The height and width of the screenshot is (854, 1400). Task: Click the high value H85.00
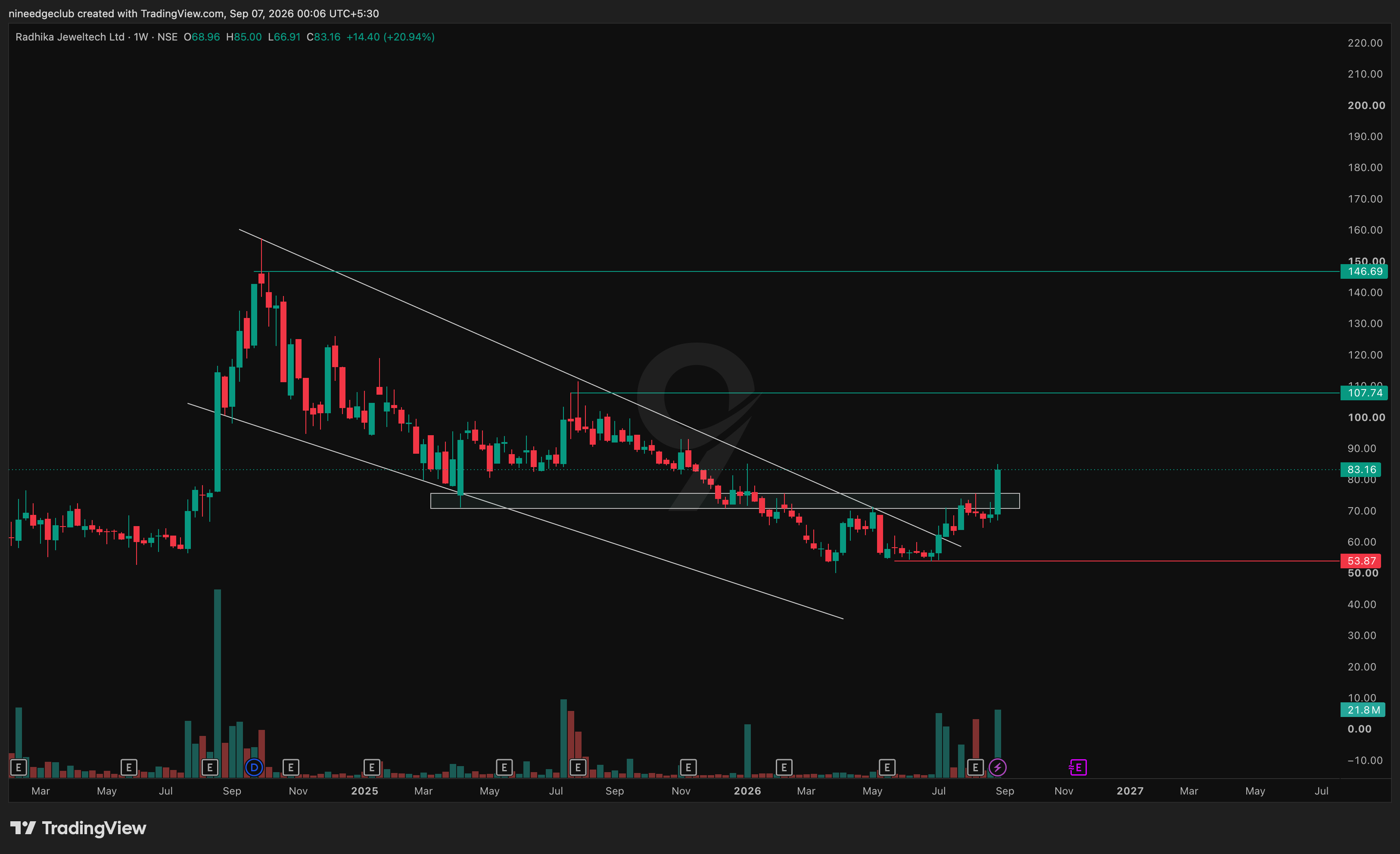click(x=244, y=37)
